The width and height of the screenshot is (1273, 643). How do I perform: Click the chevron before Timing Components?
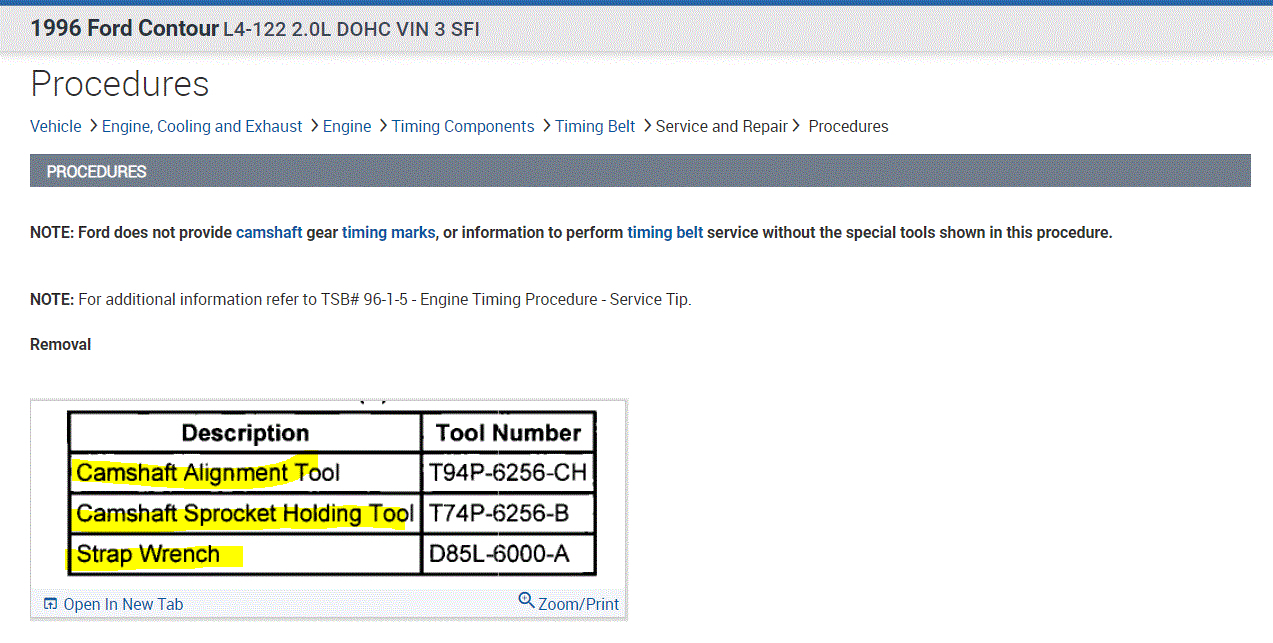coord(382,126)
